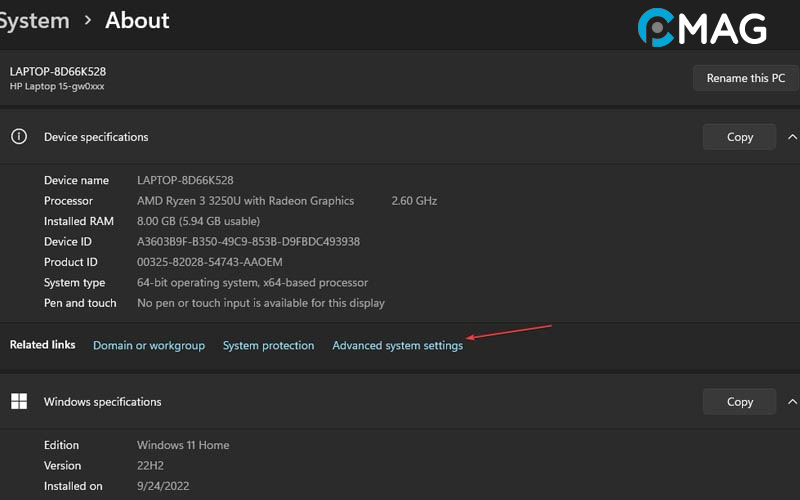Copy the Windows specifications

point(739,401)
